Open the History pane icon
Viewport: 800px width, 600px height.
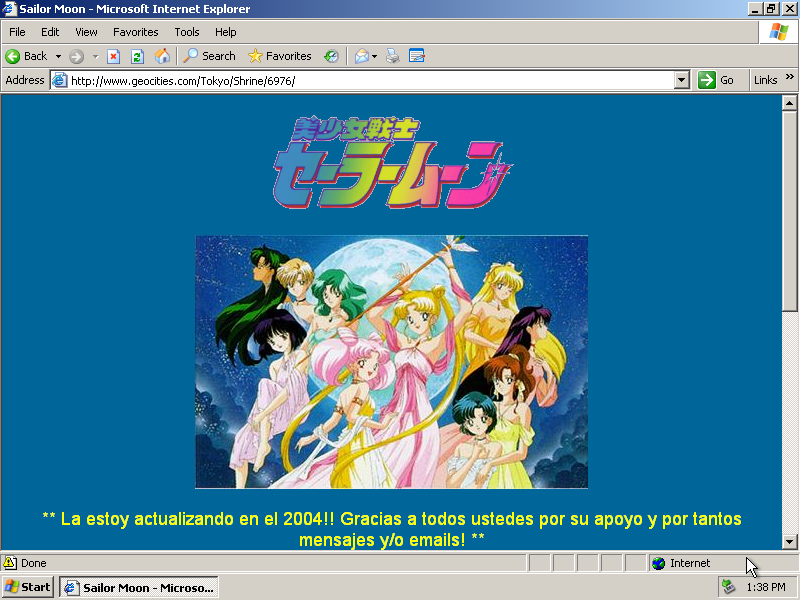pos(331,56)
